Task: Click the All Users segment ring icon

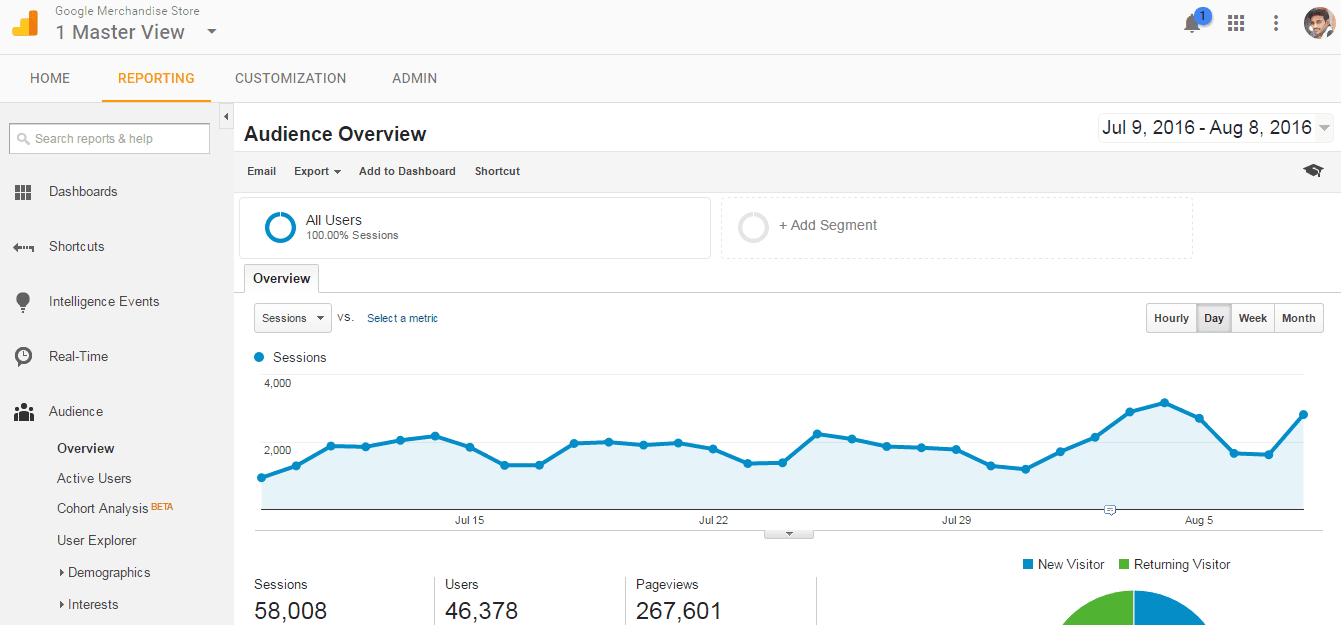Action: coord(280,227)
